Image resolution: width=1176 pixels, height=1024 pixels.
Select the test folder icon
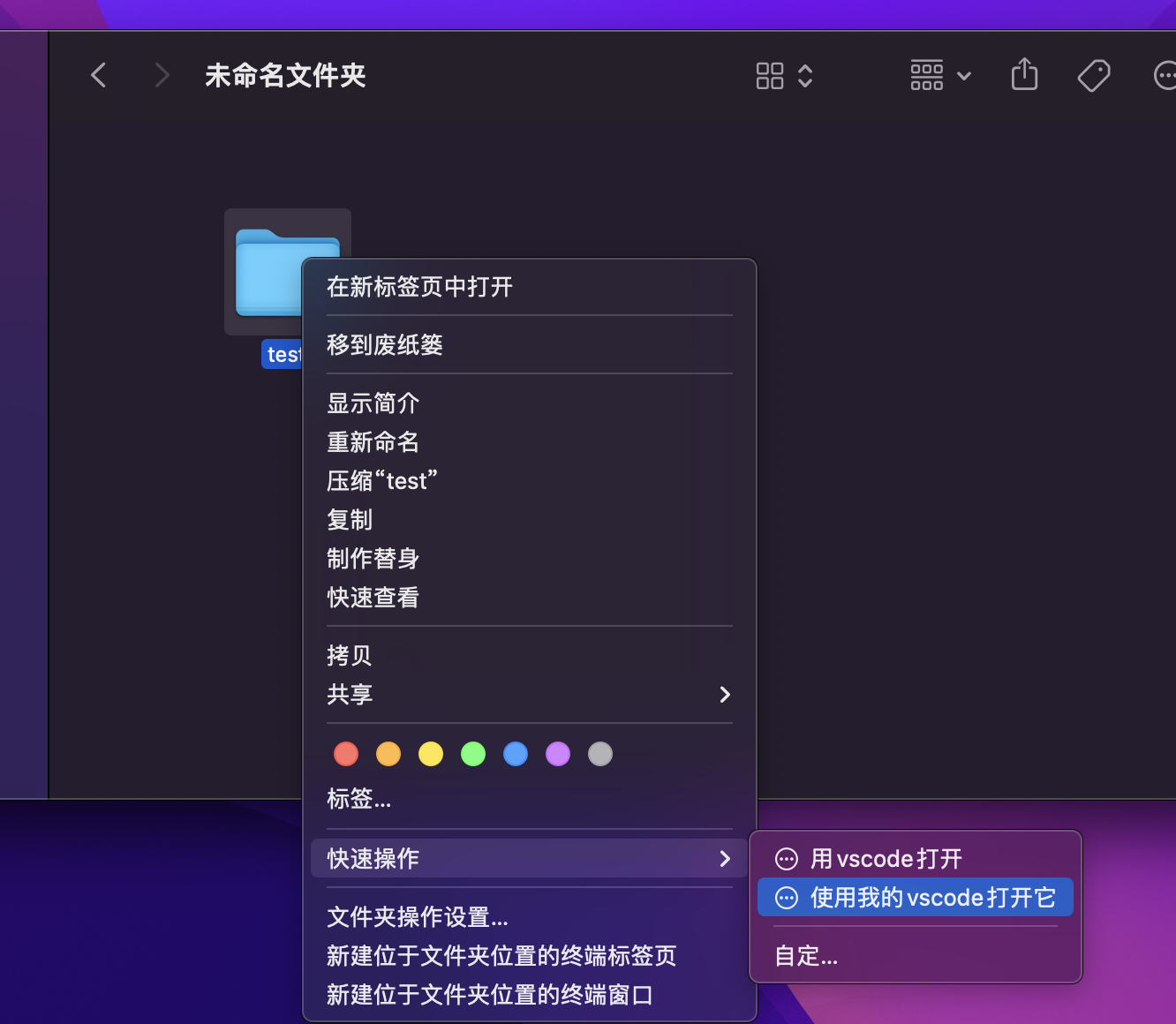click(x=269, y=273)
